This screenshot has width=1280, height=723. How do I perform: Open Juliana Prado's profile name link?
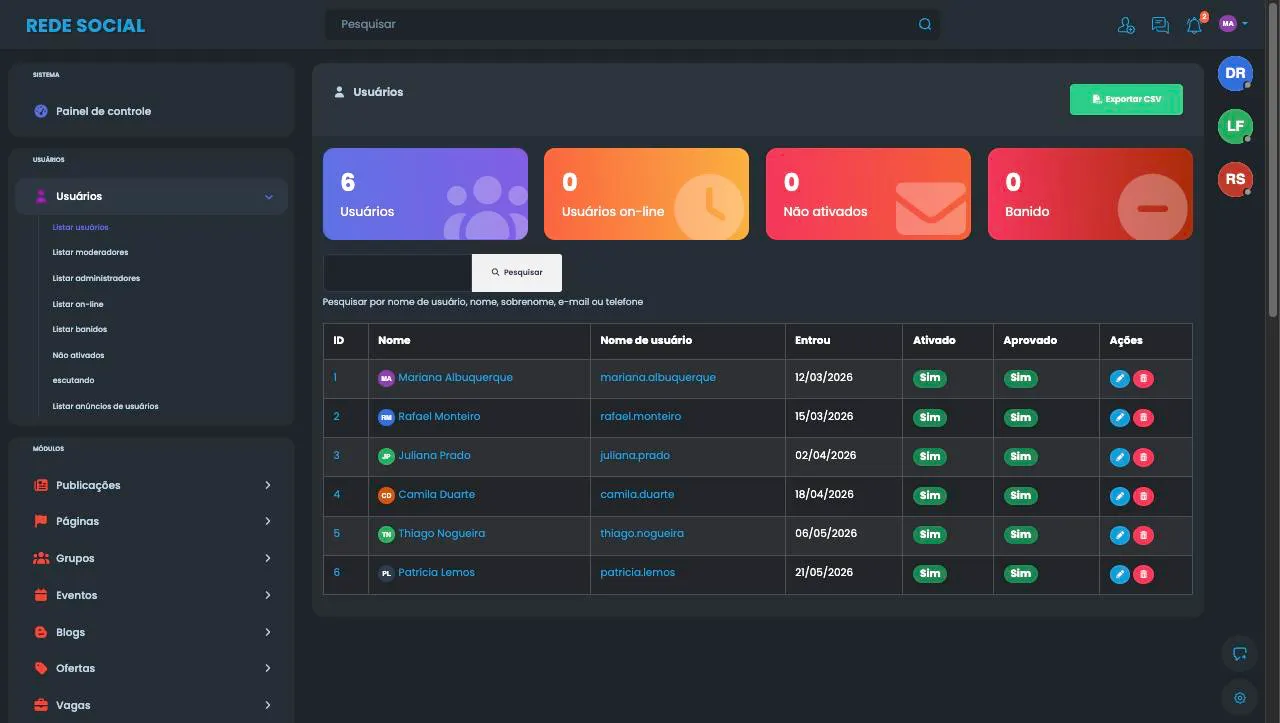click(434, 455)
